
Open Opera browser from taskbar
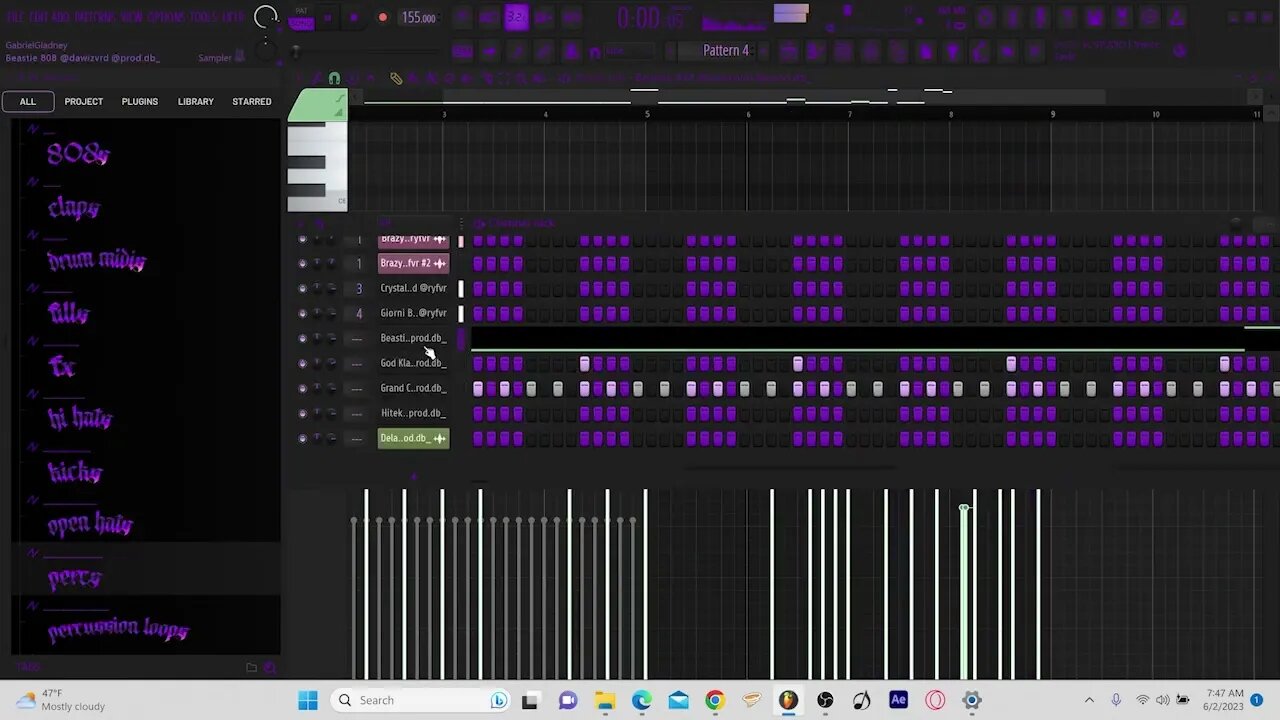click(x=935, y=700)
